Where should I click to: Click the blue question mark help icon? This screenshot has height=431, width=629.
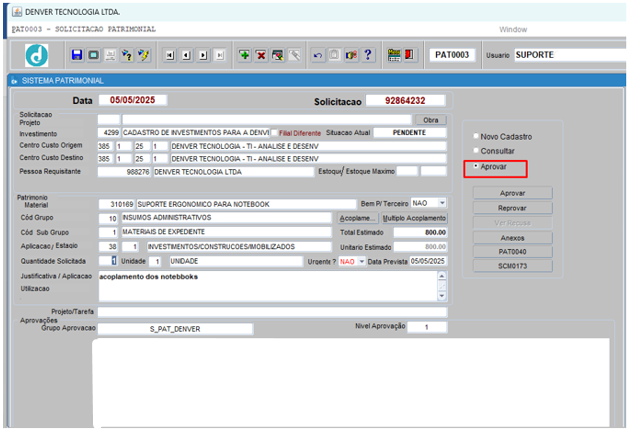click(x=368, y=55)
